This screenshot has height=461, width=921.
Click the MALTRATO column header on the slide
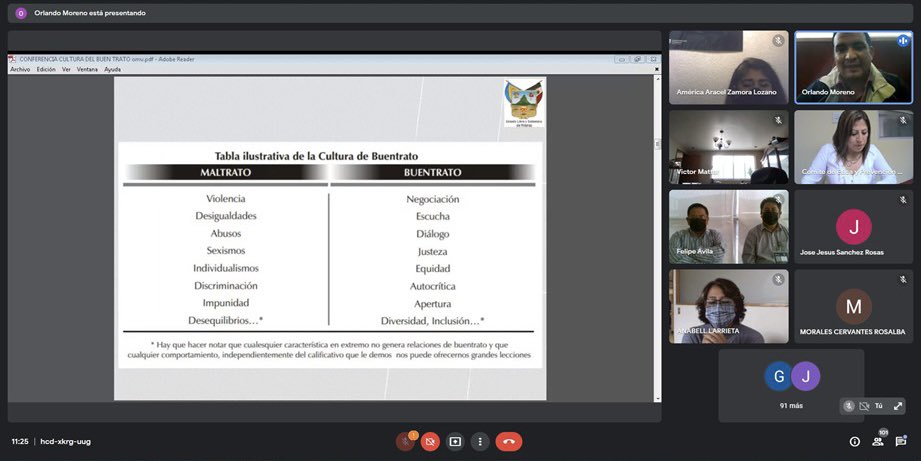[226, 173]
